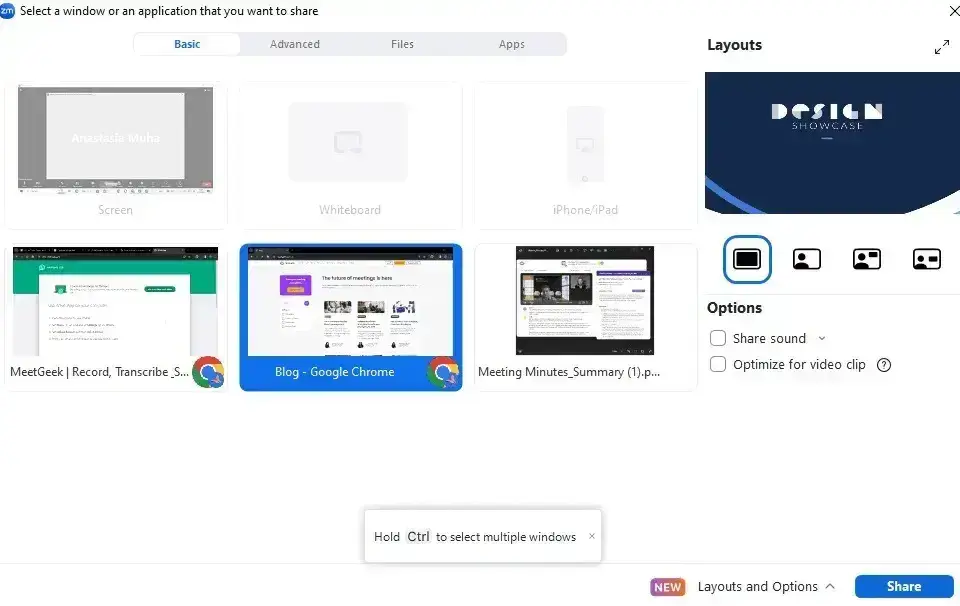Click the help icon next to Optimize for video clip
This screenshot has height=606, width=960.
[x=883, y=365]
